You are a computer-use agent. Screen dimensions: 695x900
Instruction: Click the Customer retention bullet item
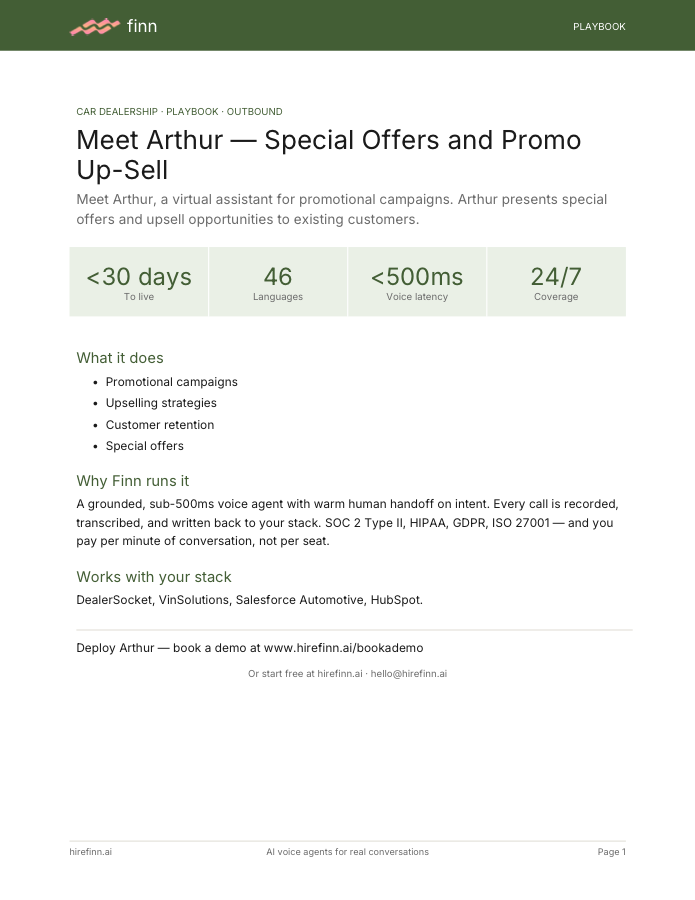pos(160,425)
